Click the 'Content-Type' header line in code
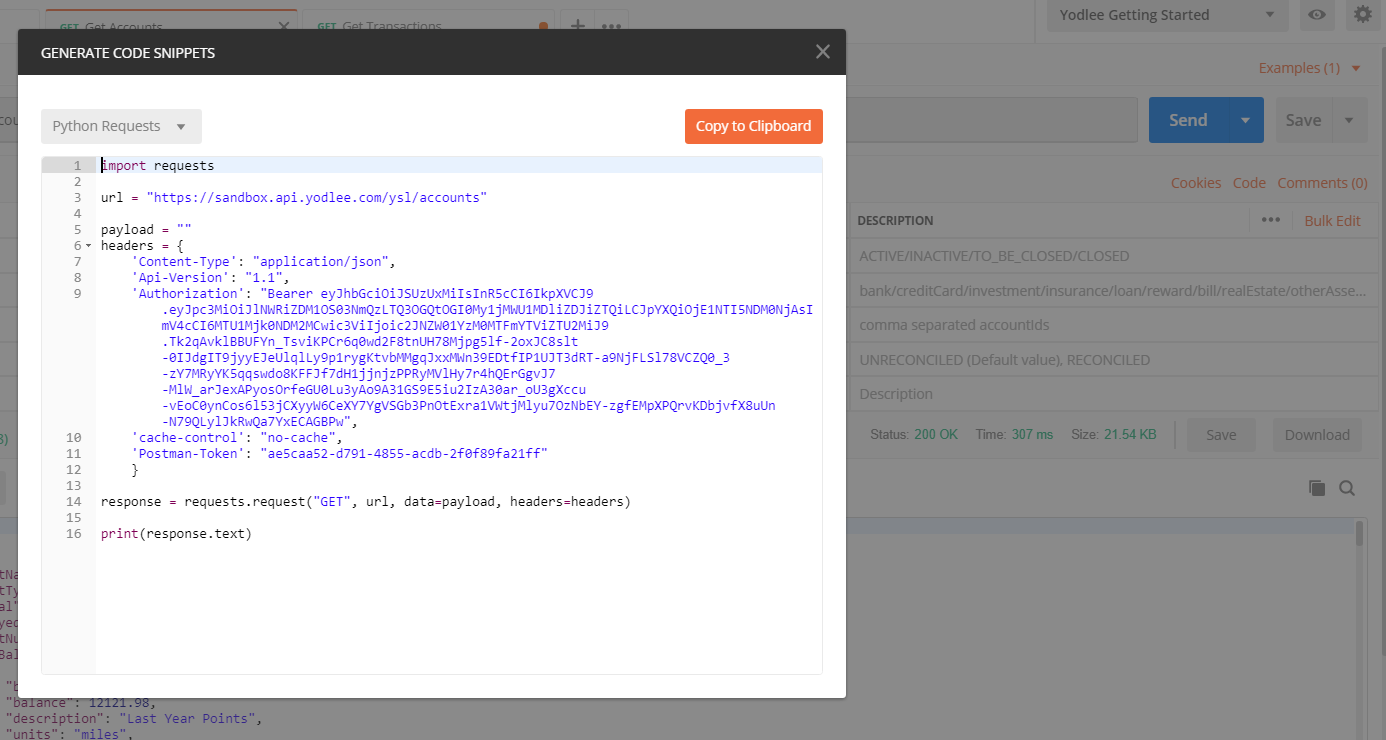Viewport: 1386px width, 740px height. click(x=264, y=262)
